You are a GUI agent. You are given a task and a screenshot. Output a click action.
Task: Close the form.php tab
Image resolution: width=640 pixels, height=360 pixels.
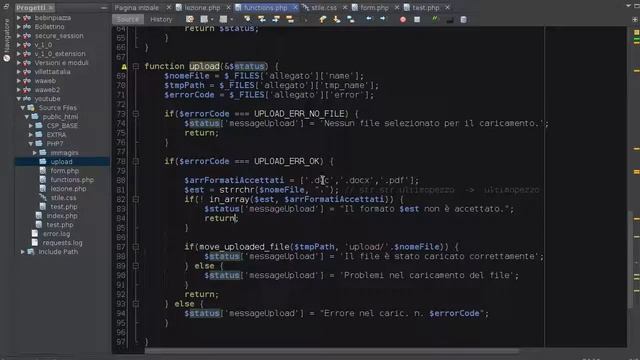[397, 8]
